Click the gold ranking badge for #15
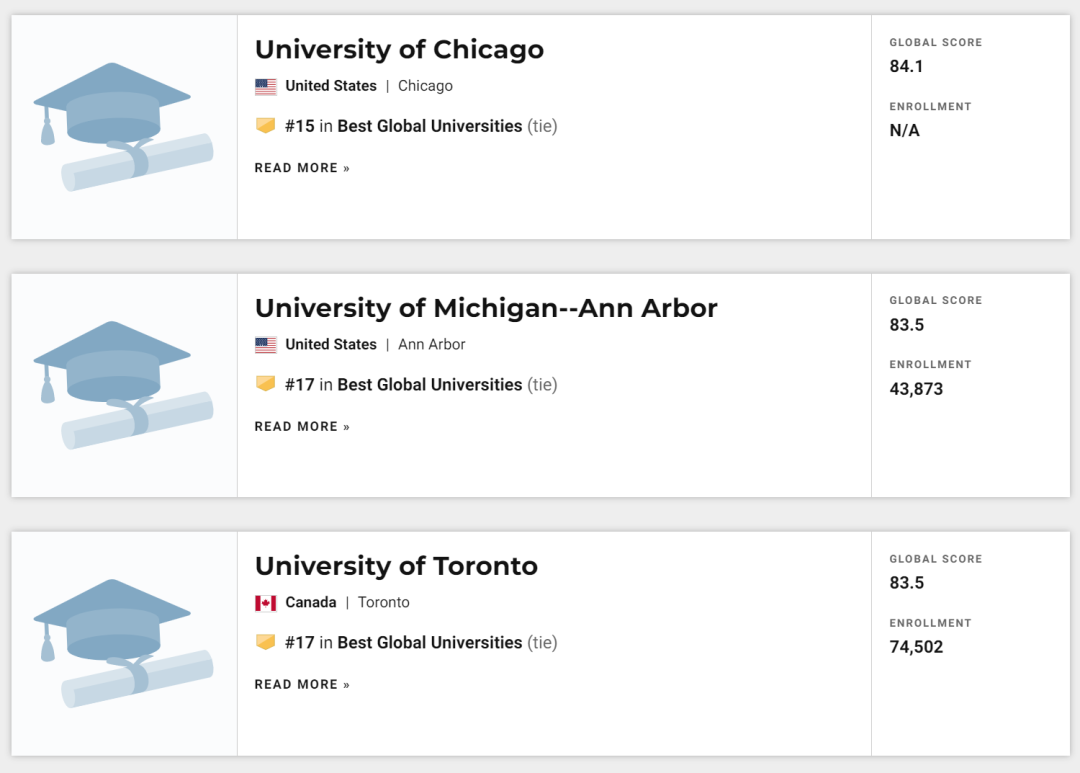1080x773 pixels. point(266,125)
